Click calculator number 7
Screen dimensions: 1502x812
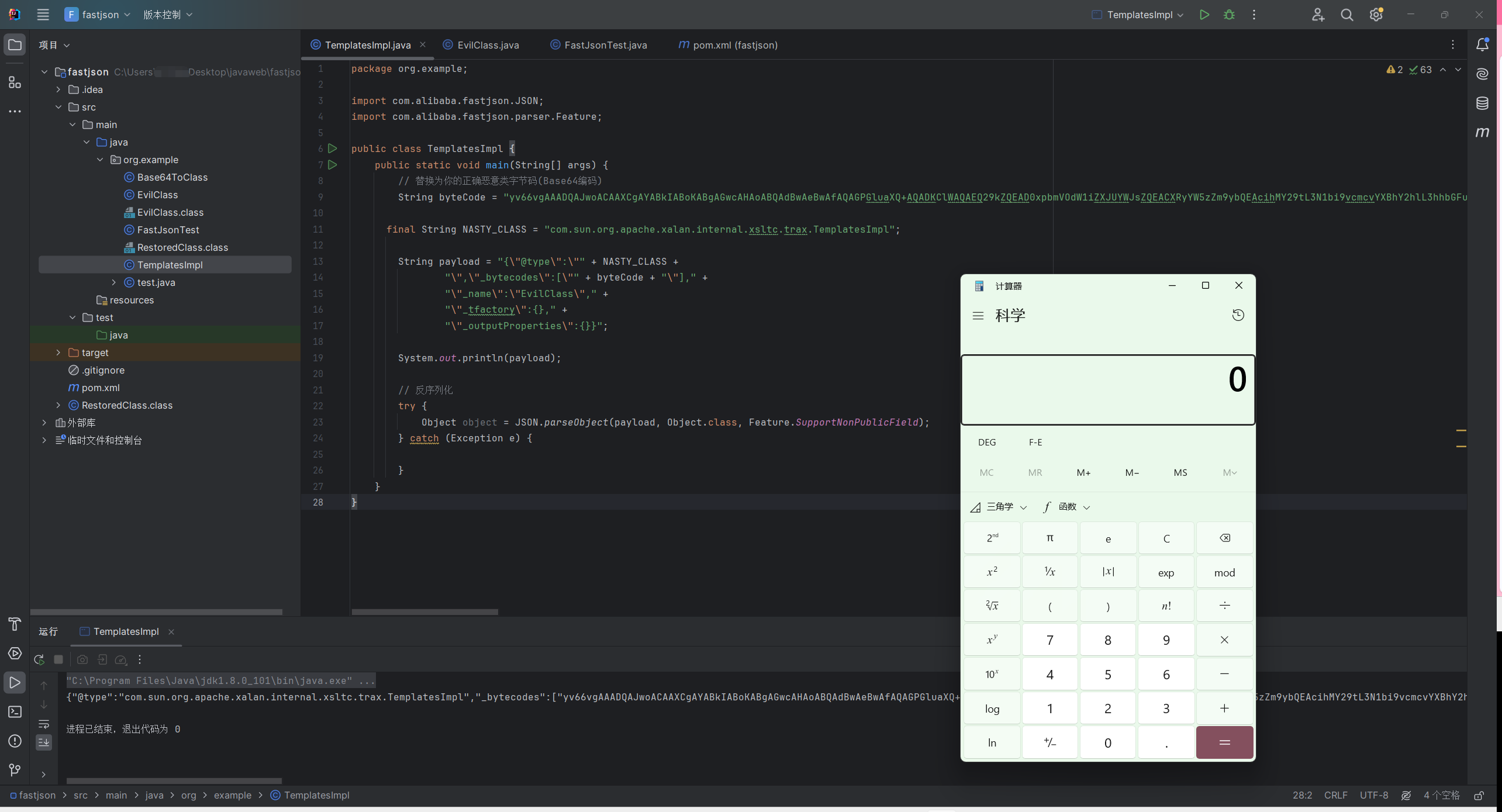(x=1050, y=640)
